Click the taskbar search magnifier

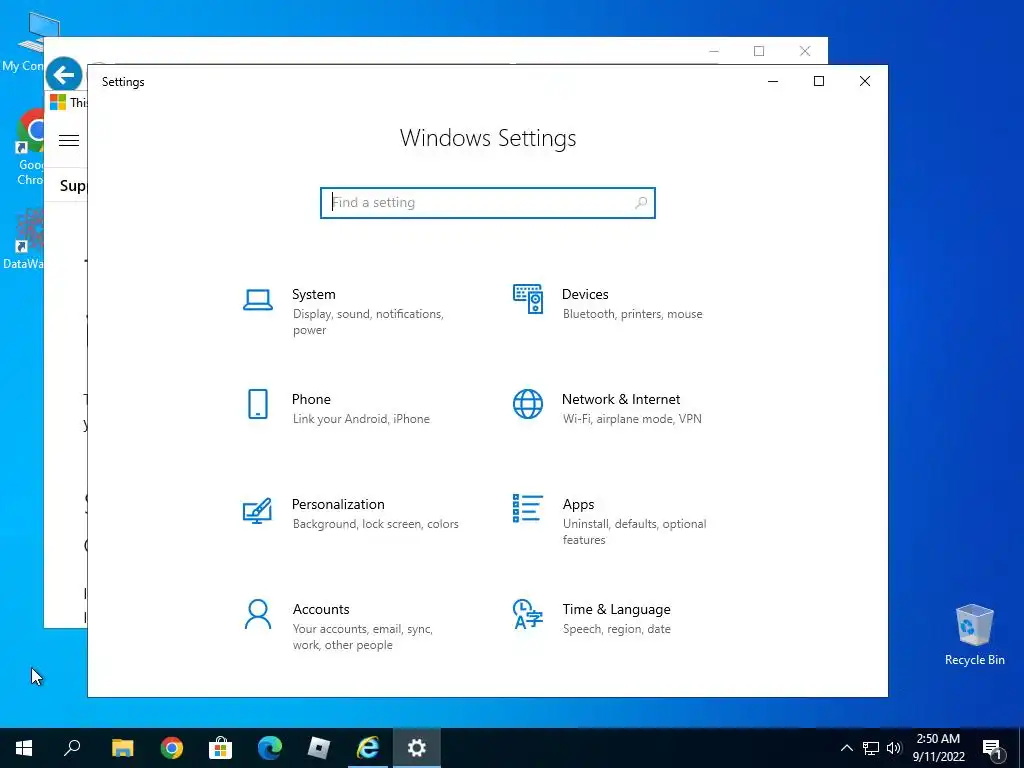tap(72, 748)
